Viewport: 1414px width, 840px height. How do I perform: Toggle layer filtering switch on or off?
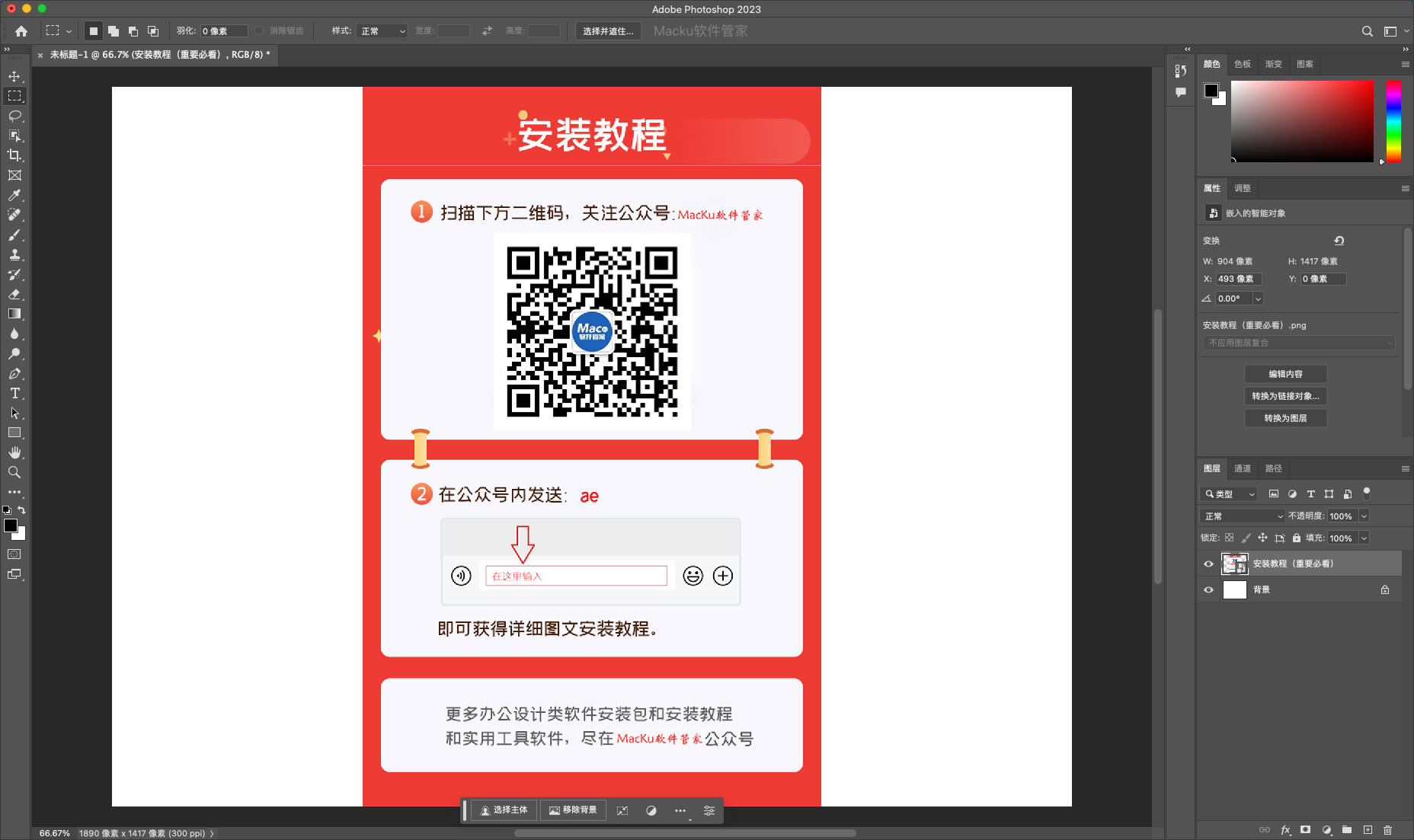[1367, 493]
